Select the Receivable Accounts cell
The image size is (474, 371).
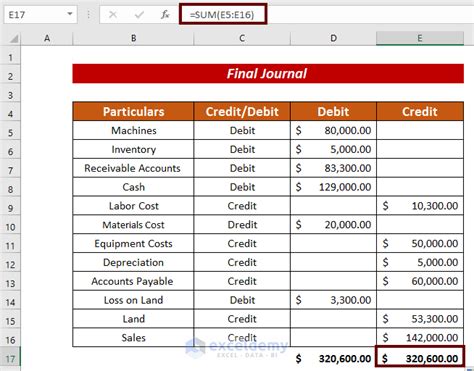(x=133, y=168)
